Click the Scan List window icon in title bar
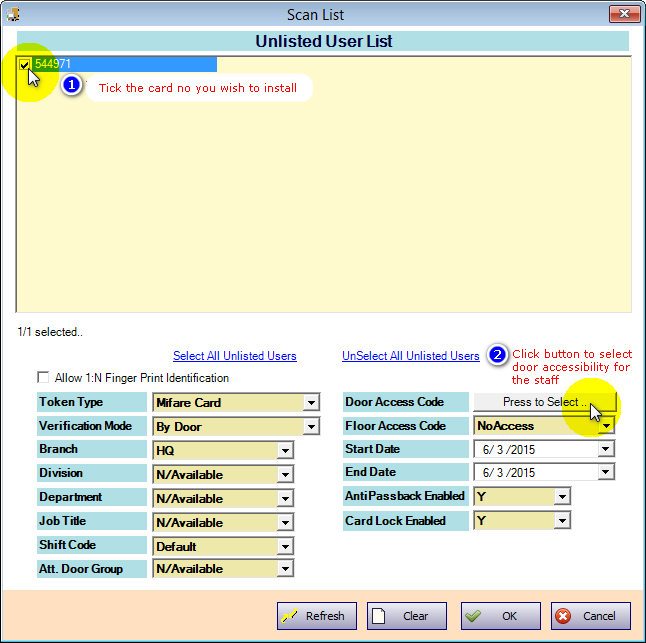 (x=14, y=14)
